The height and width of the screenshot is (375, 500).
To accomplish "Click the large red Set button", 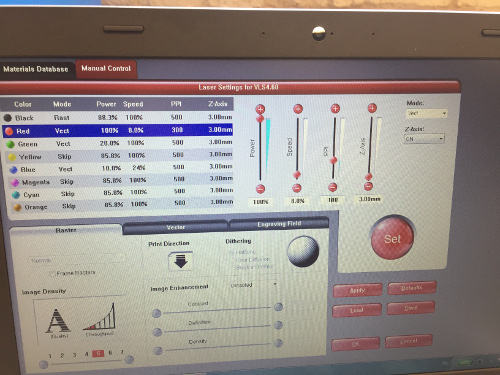I will pos(392,238).
